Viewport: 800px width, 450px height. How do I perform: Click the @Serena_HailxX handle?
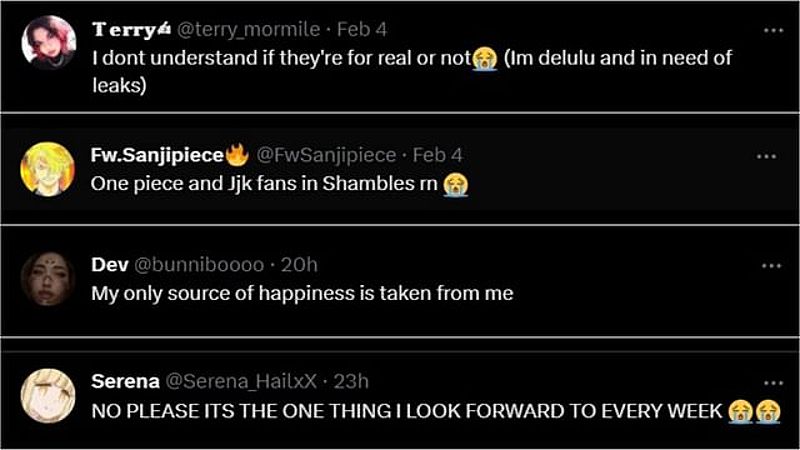pyautogui.click(x=241, y=381)
